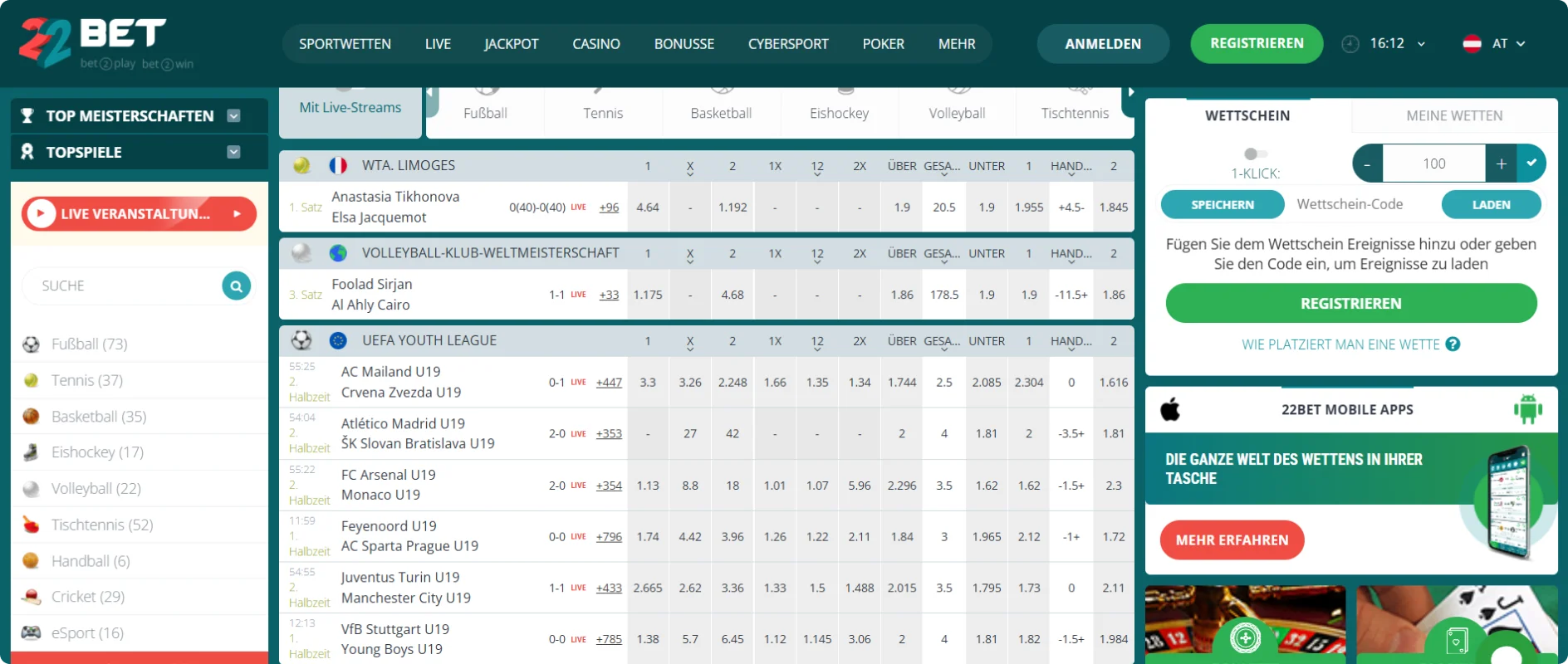Expand the Topspiele section
This screenshot has width=1568, height=664.
click(234, 152)
